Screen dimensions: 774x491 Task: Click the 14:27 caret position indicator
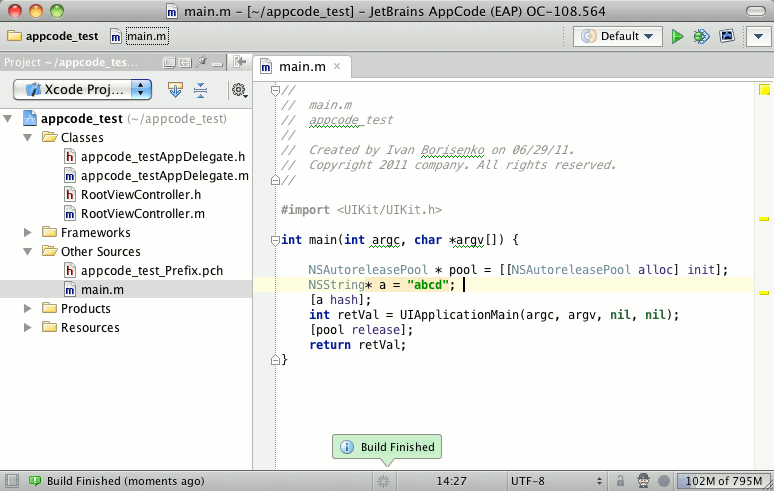451,481
